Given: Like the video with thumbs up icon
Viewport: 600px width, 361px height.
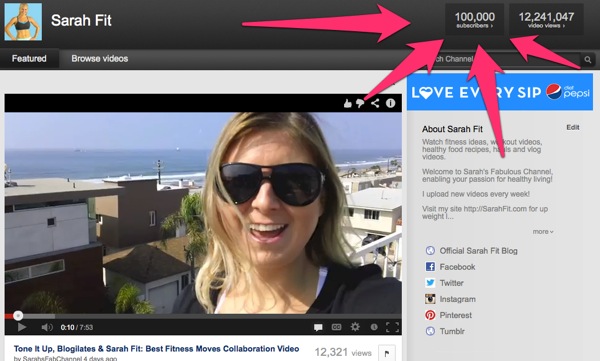Looking at the screenshot, I should click(347, 103).
